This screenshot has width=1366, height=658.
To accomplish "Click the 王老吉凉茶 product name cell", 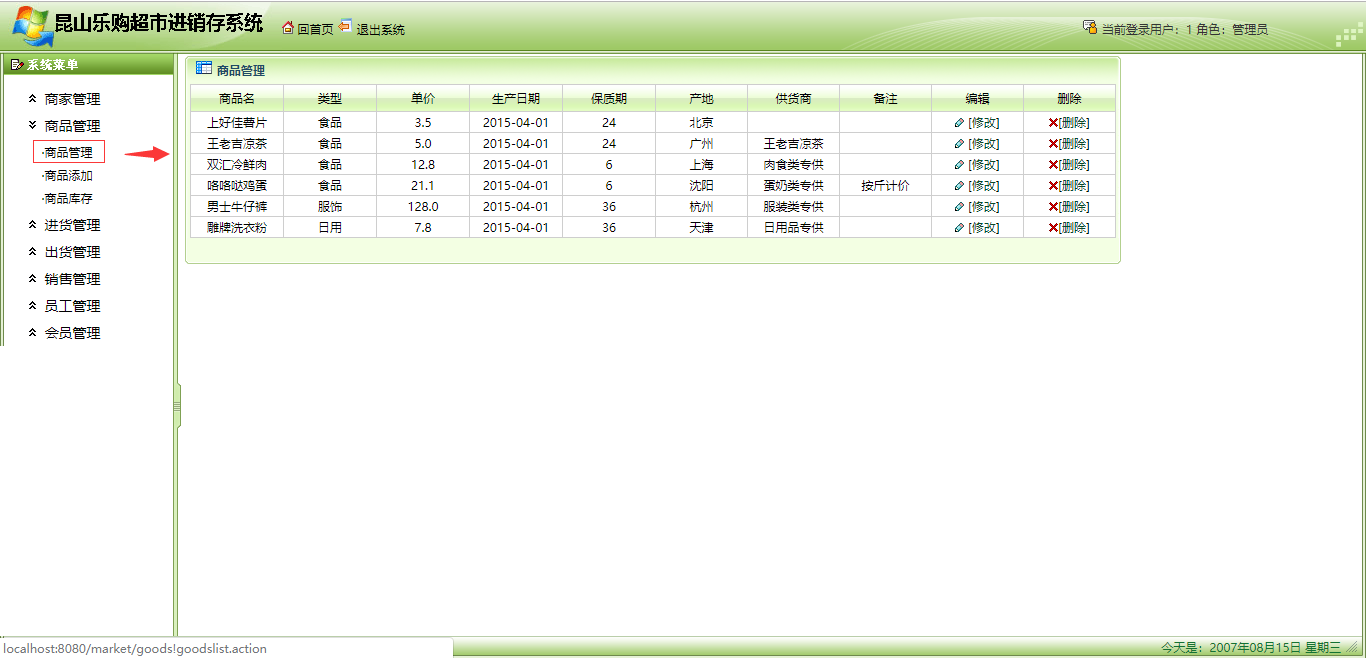I will (x=237, y=143).
